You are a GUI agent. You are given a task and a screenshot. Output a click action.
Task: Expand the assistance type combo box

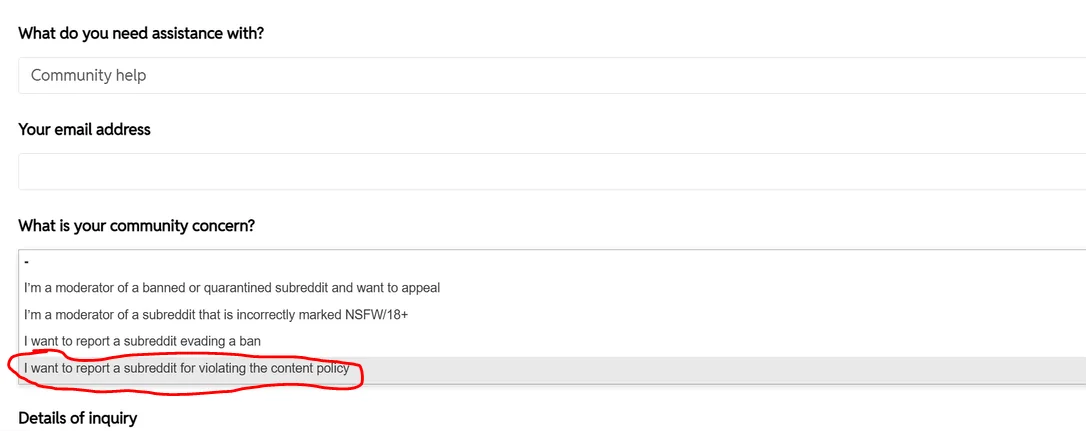550,75
